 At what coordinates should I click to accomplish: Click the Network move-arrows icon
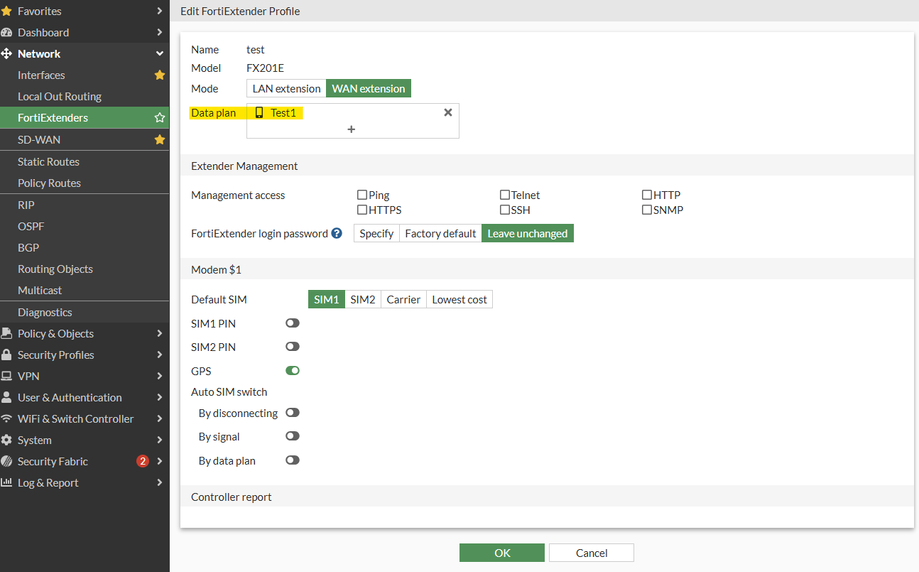pos(6,54)
